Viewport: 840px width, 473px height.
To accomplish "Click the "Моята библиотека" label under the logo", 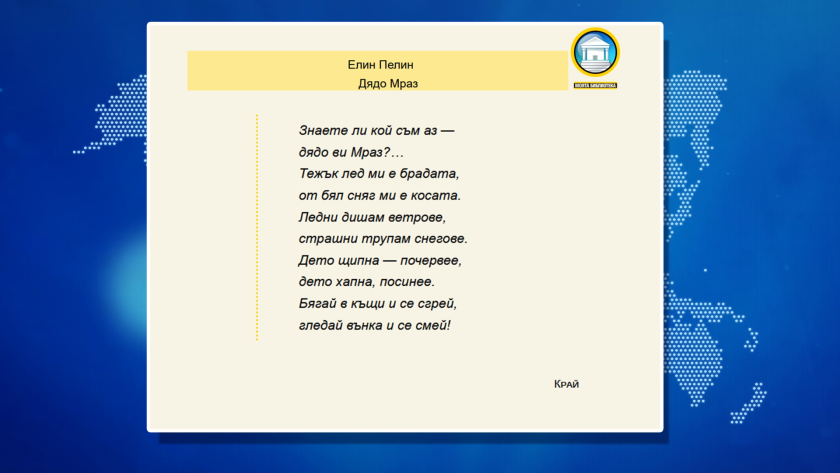I will pyautogui.click(x=594, y=85).
